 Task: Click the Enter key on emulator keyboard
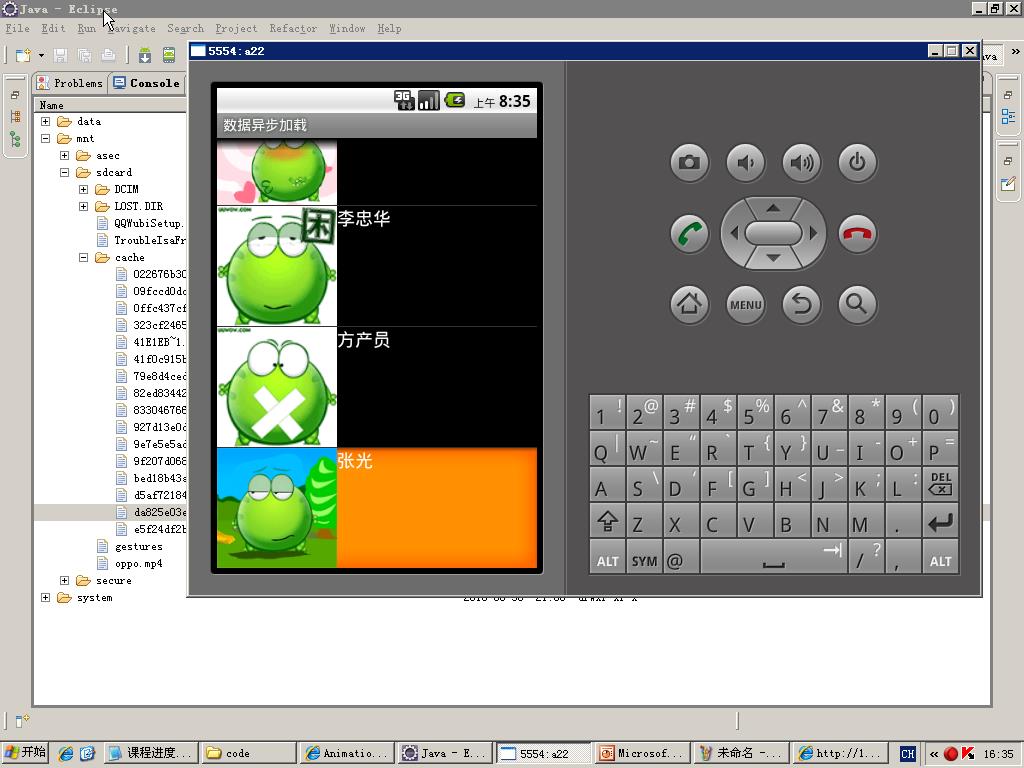[x=940, y=520]
